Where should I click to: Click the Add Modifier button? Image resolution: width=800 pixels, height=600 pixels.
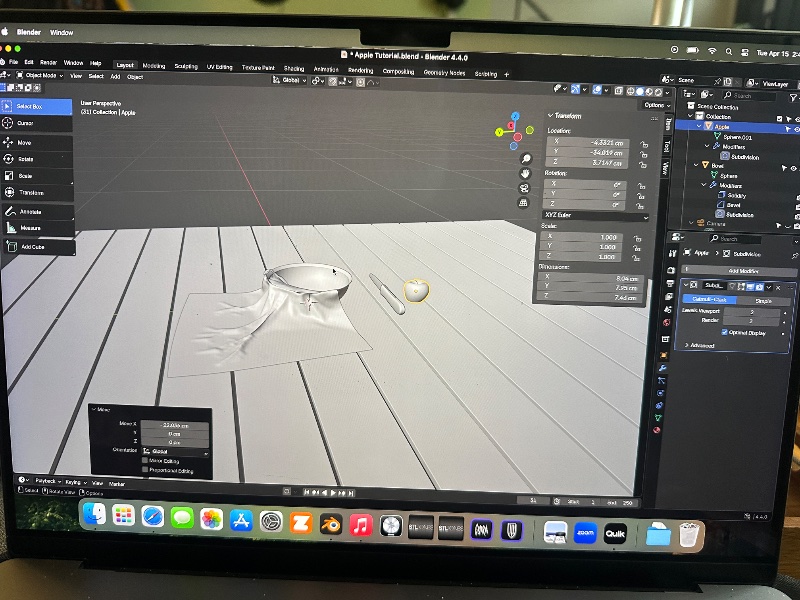pos(739,271)
